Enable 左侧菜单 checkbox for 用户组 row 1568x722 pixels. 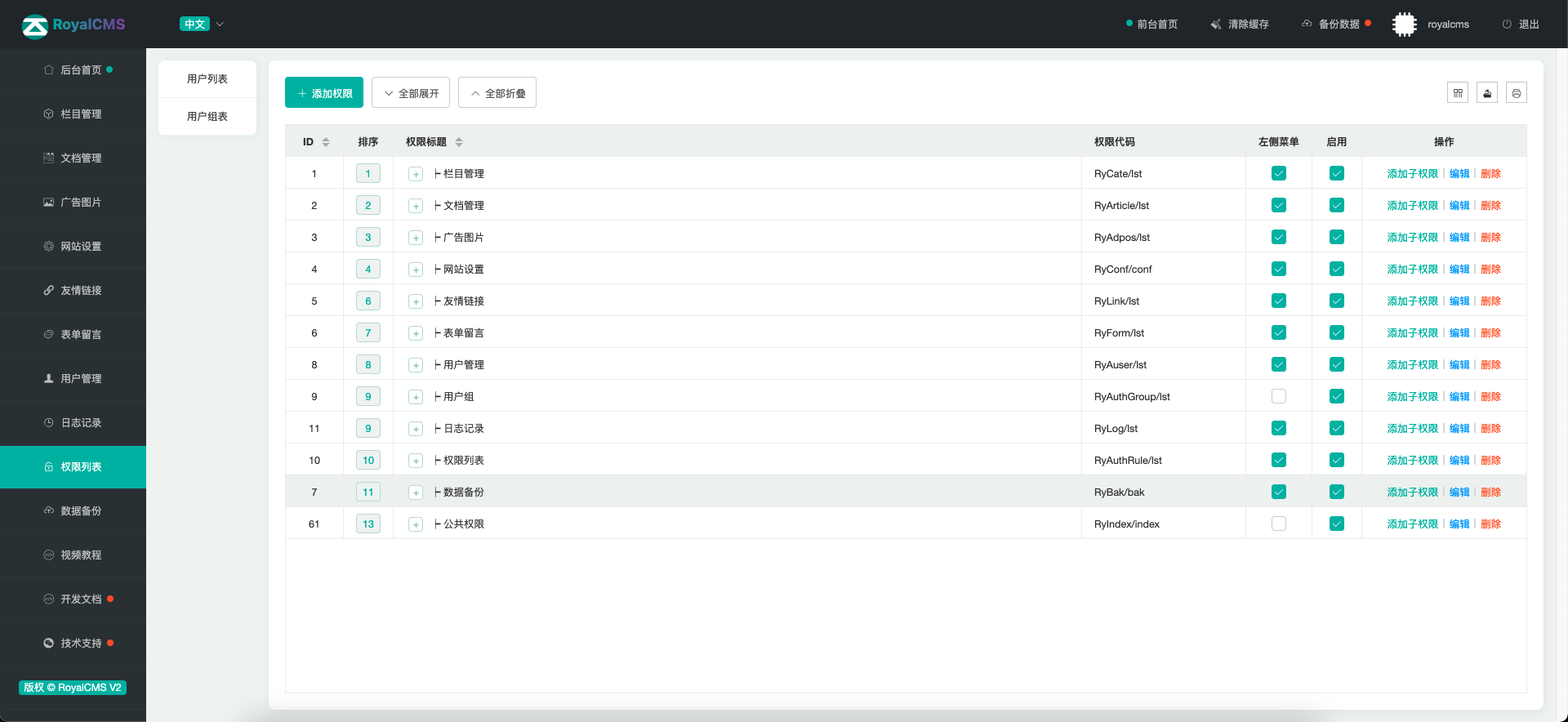(x=1279, y=397)
